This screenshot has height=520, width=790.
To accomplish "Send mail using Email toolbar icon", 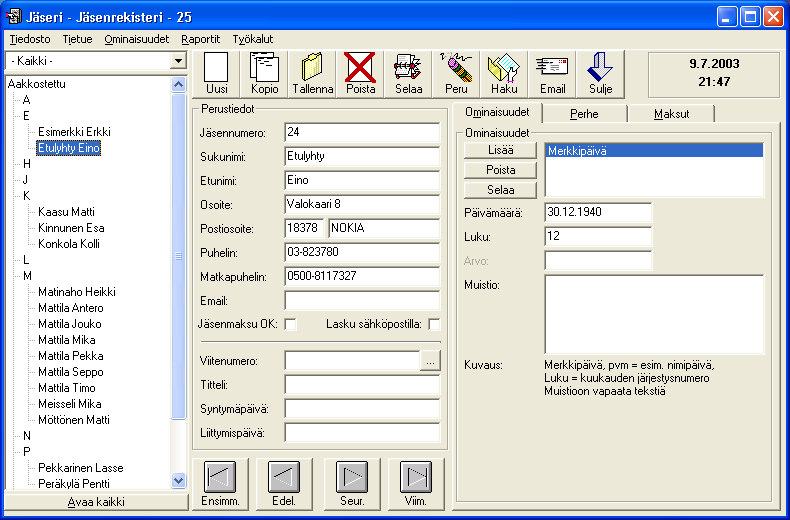I will (x=552, y=74).
